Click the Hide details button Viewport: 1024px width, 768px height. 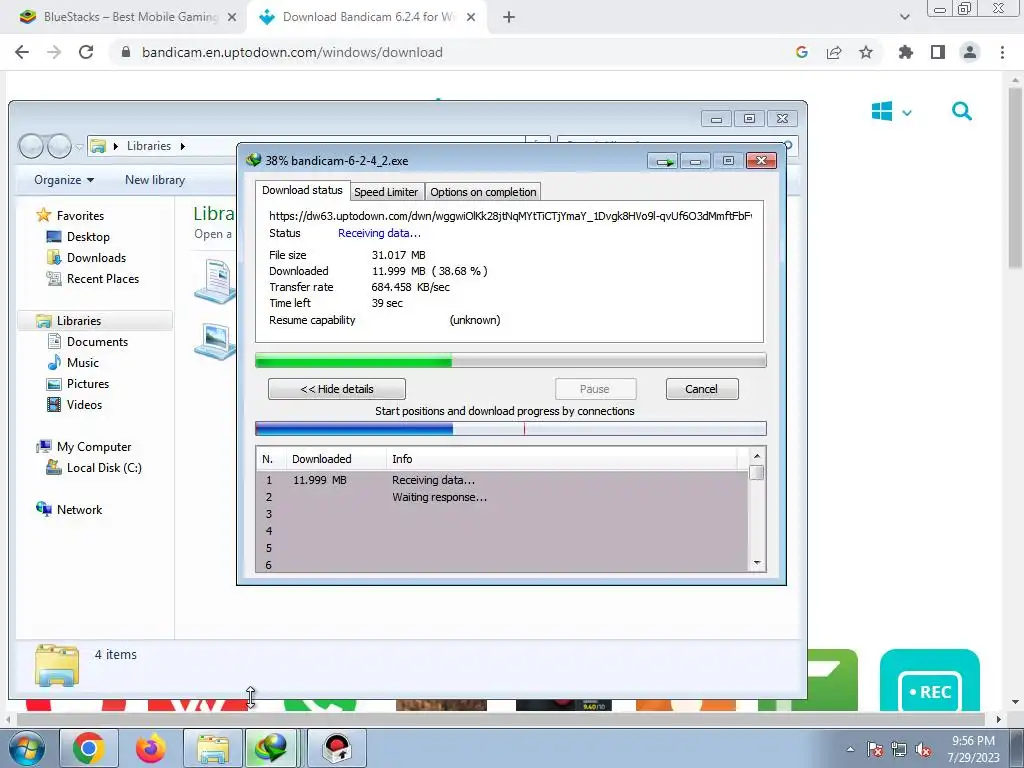click(337, 389)
